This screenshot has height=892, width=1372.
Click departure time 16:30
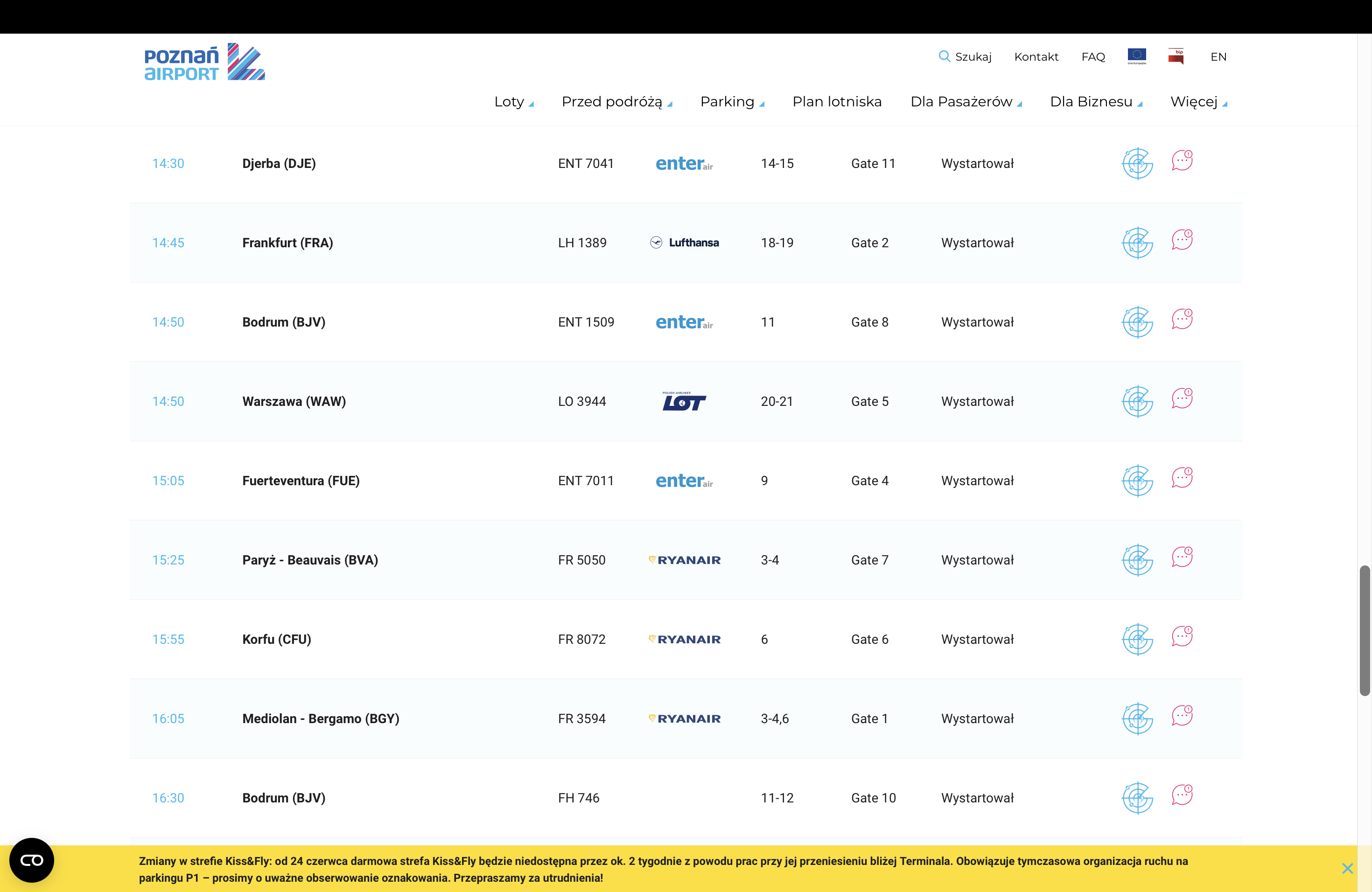point(168,798)
